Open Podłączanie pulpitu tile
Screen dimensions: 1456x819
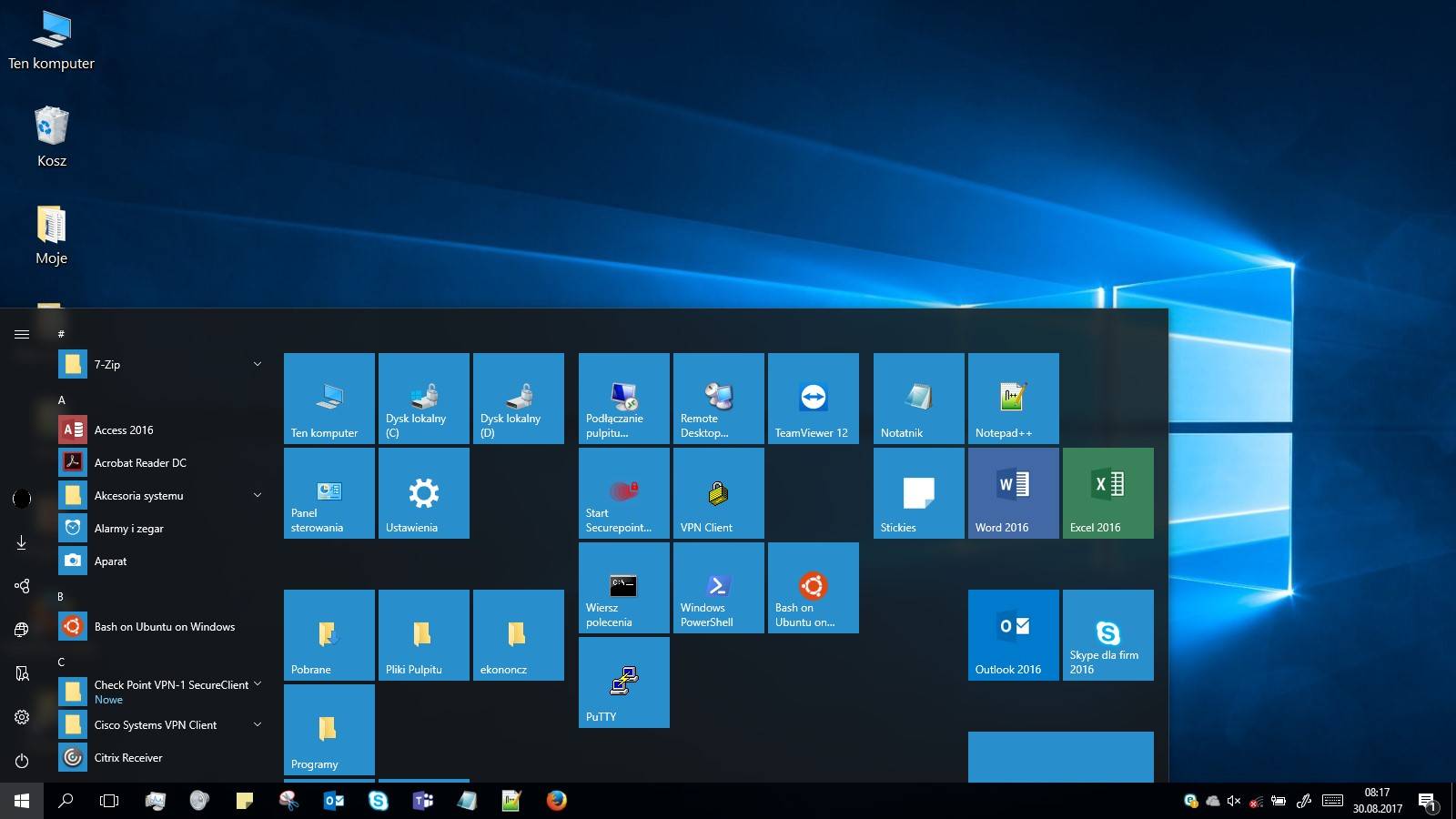point(624,399)
